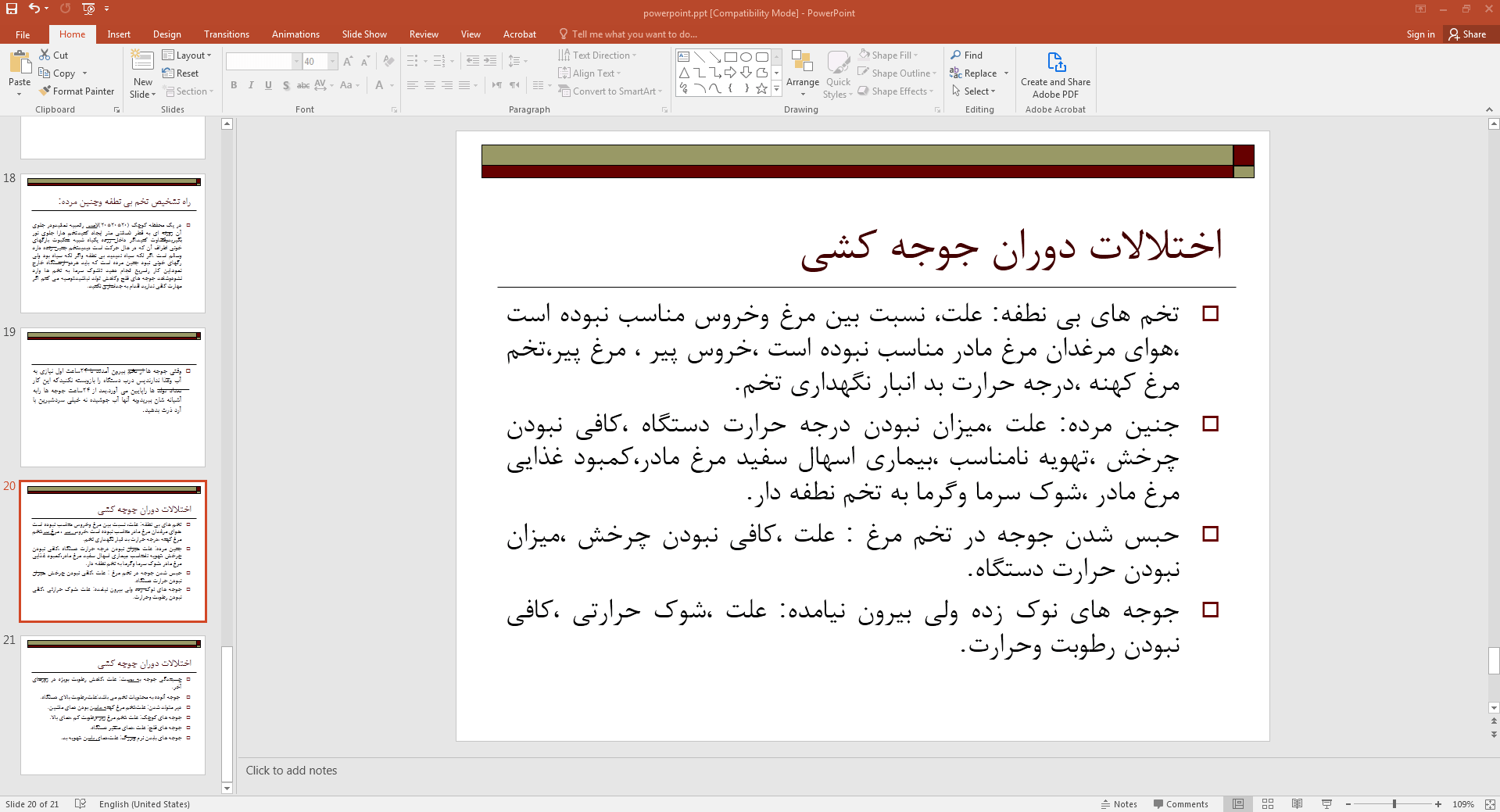Expand the Section menu
The image size is (1500, 812).
[188, 91]
